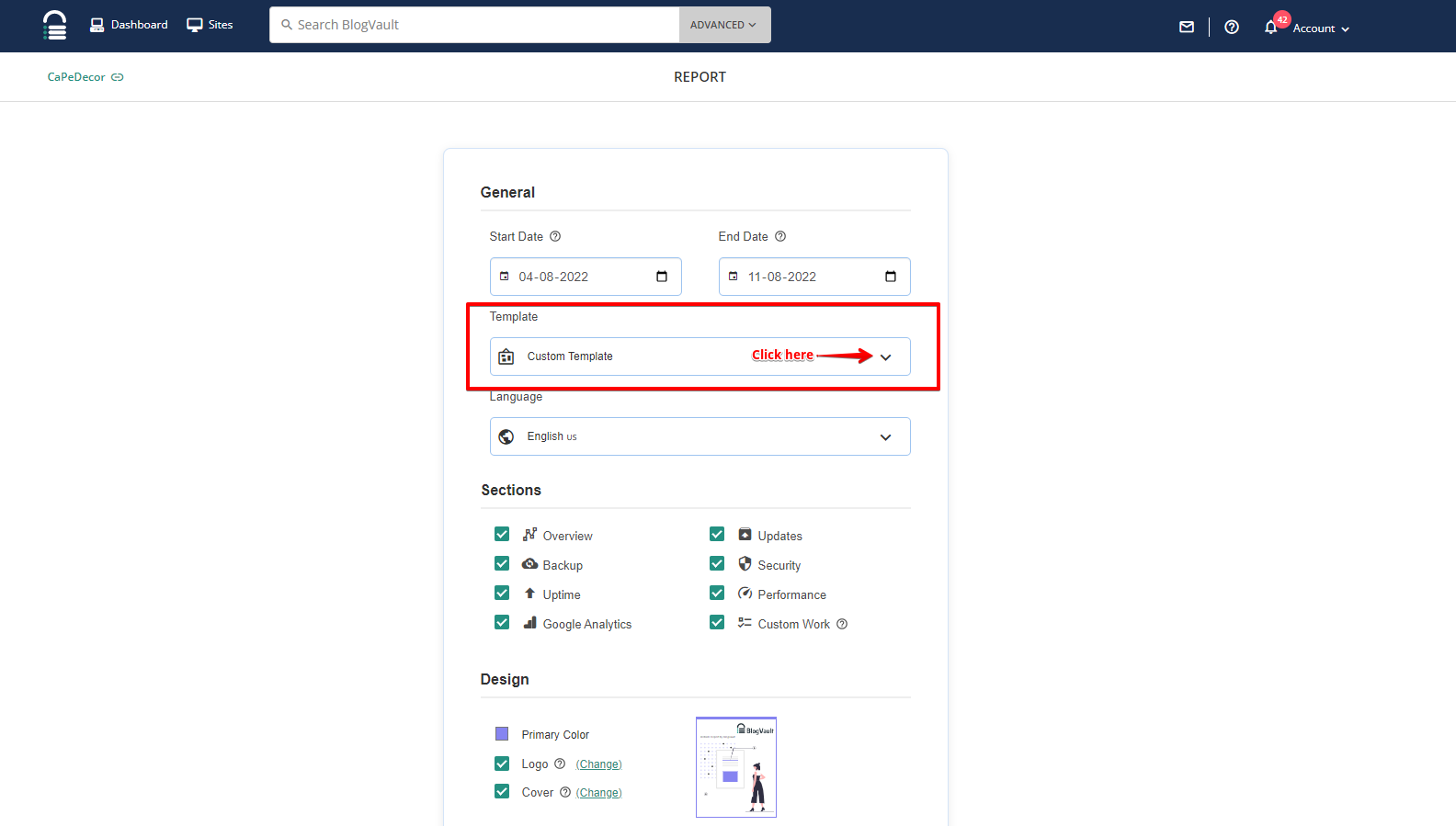Uncheck the Google Analytics section checkbox
This screenshot has height=826, width=1456.
pyautogui.click(x=502, y=623)
